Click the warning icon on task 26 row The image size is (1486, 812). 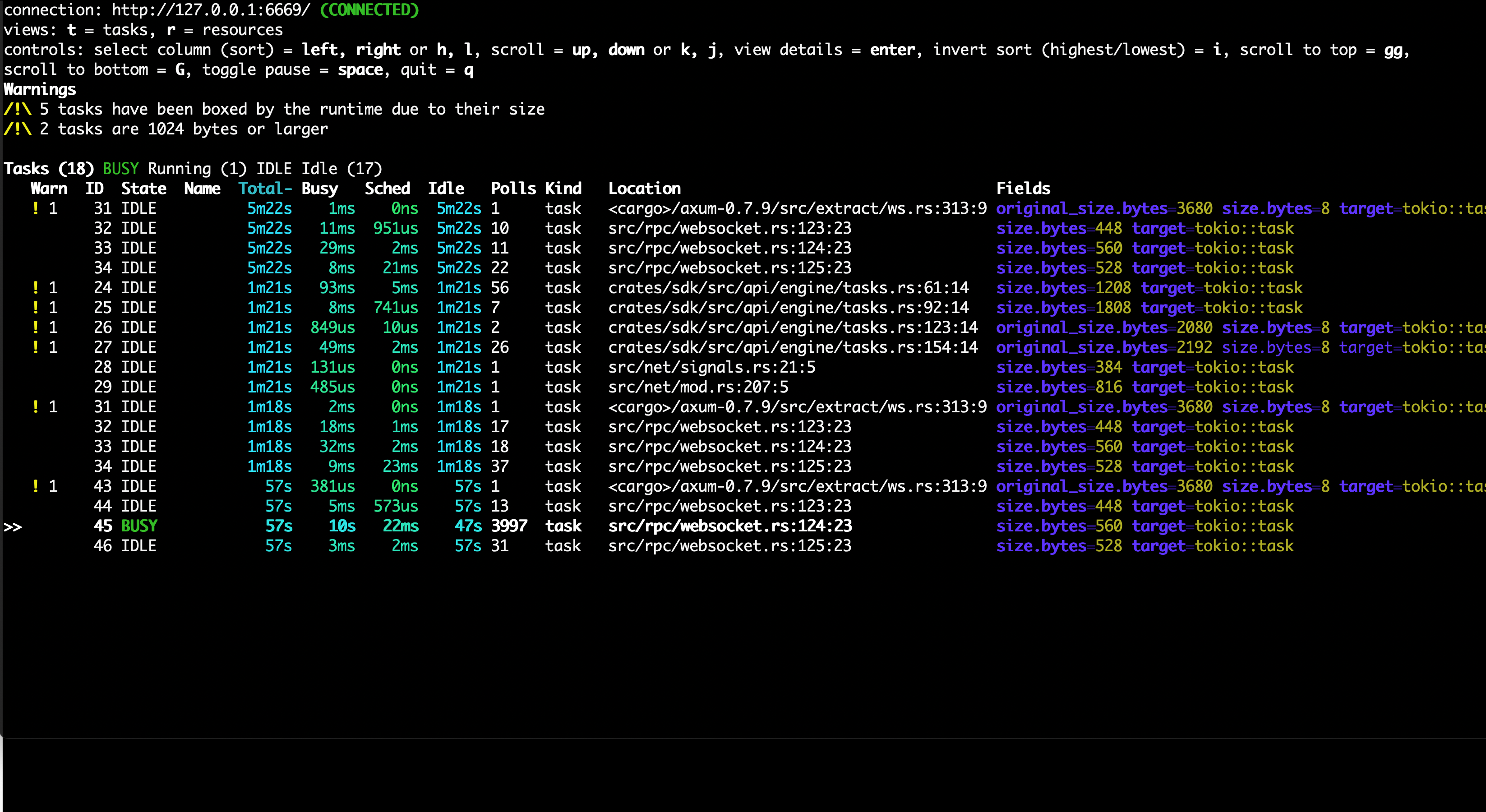(36, 328)
